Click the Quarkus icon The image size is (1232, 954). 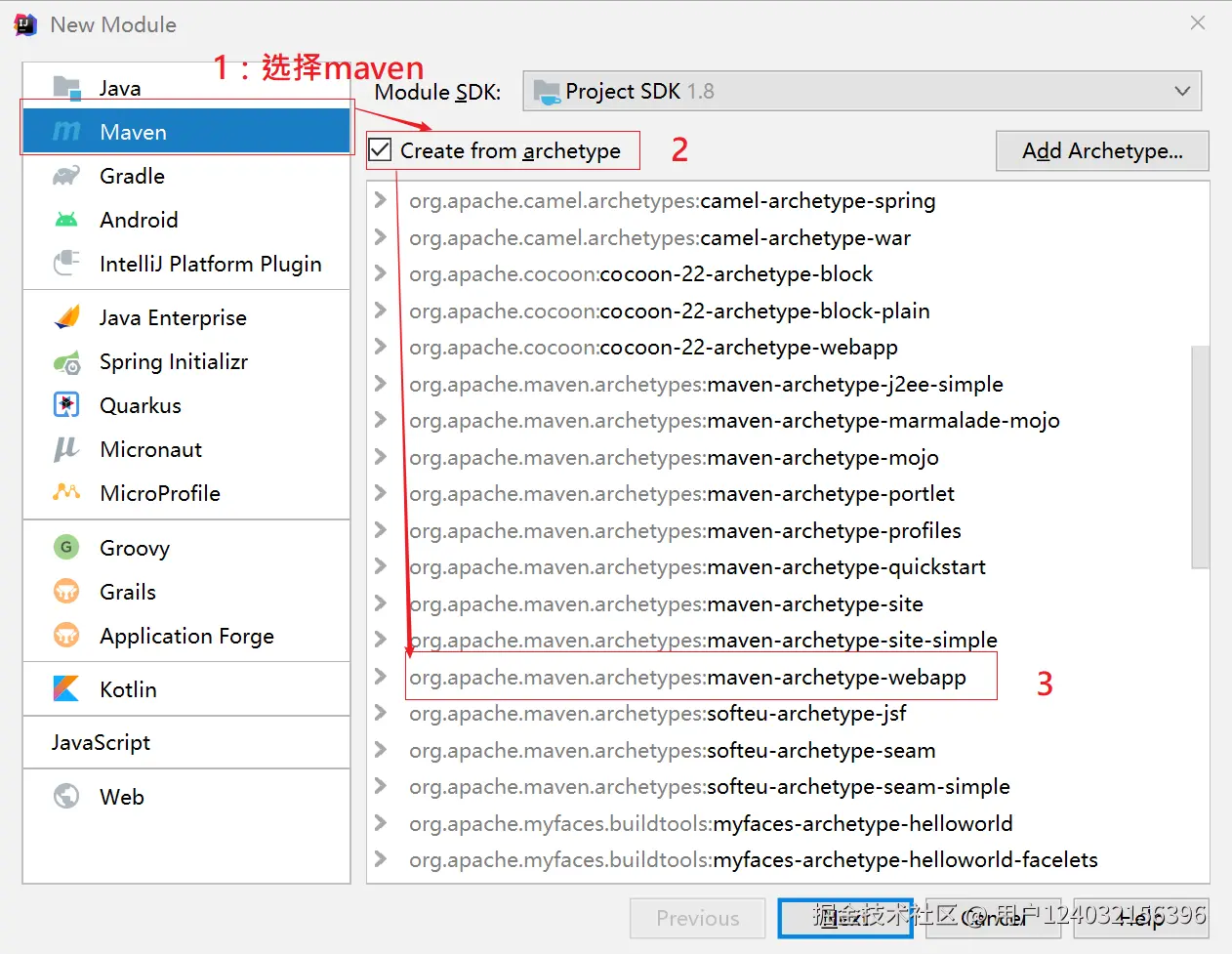66,405
